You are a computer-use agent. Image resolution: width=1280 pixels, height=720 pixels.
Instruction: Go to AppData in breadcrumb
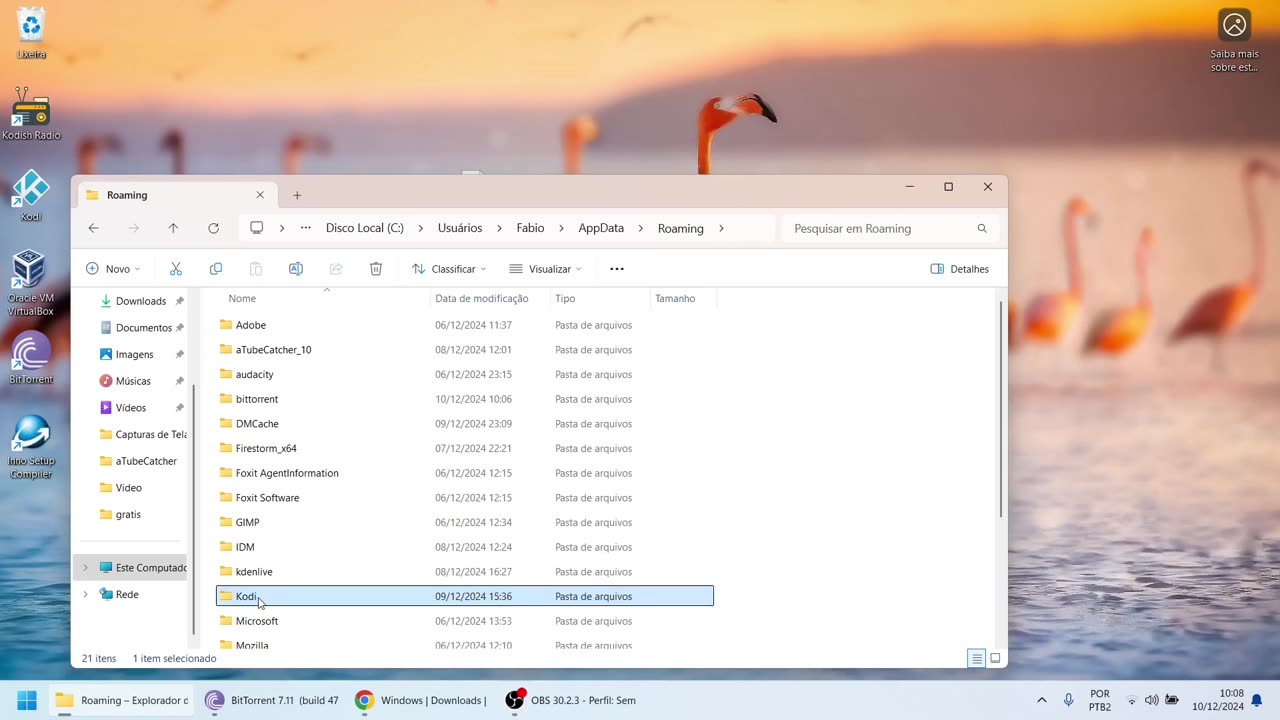tap(601, 228)
